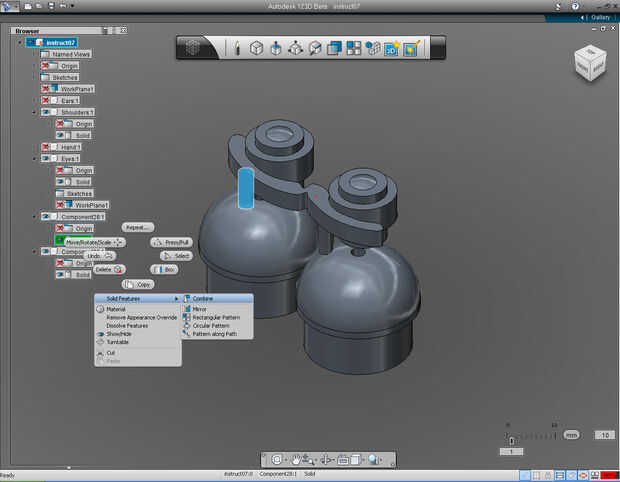This screenshot has height=482, width=620.
Task: Click the ViewCube in the top right
Action: pyautogui.click(x=589, y=64)
